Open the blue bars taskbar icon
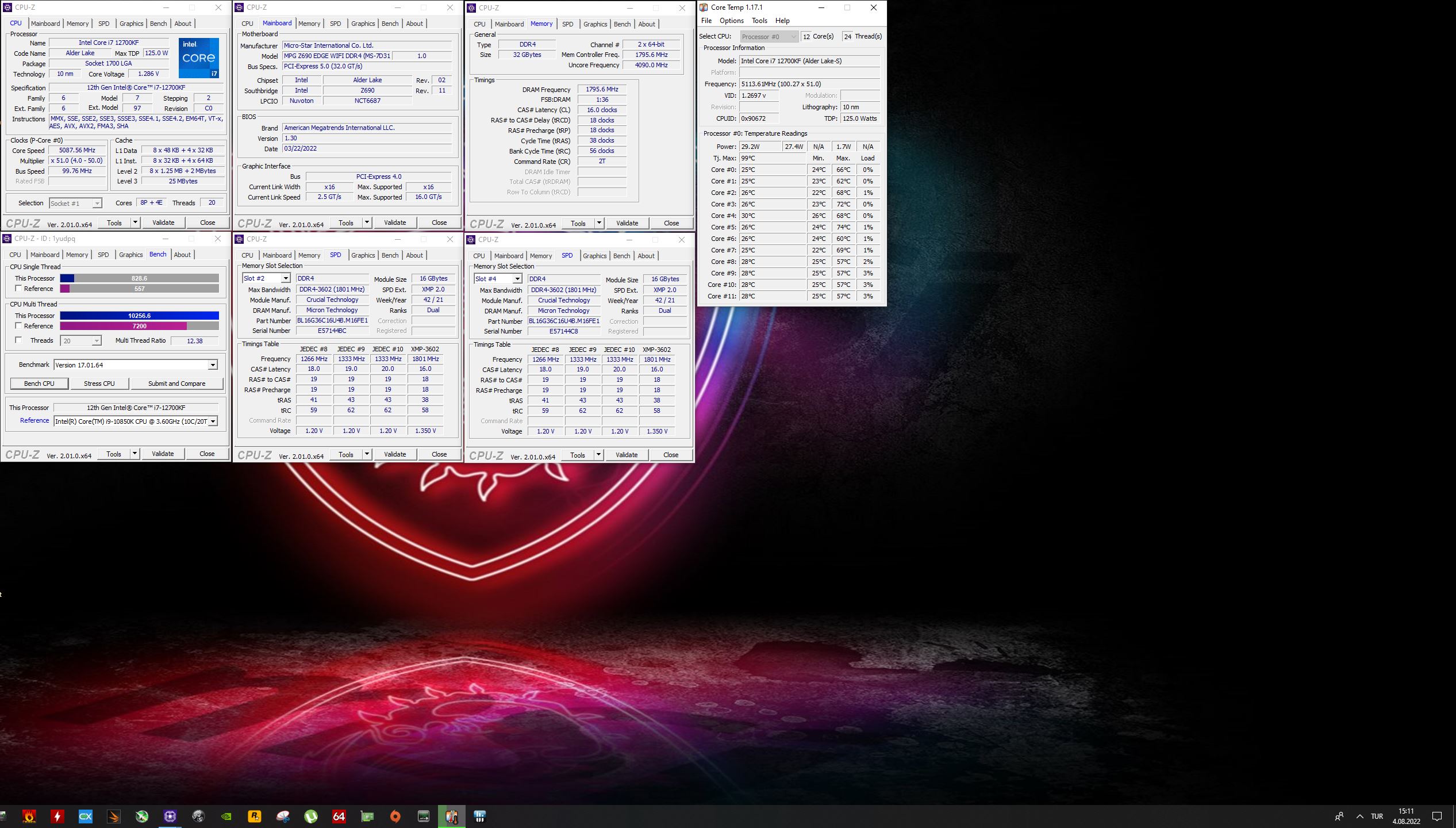 click(x=480, y=816)
